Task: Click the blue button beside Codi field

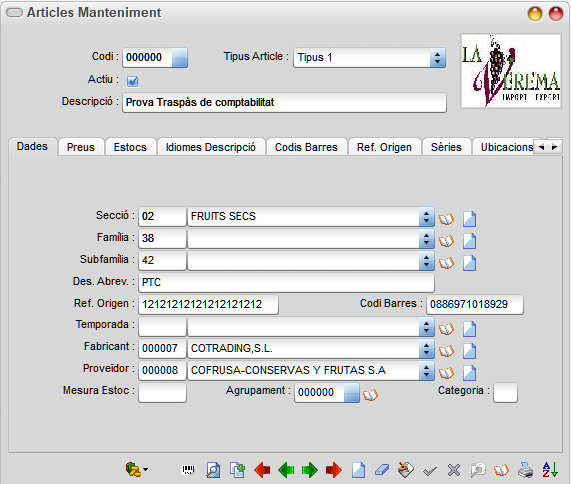Action: (180, 58)
